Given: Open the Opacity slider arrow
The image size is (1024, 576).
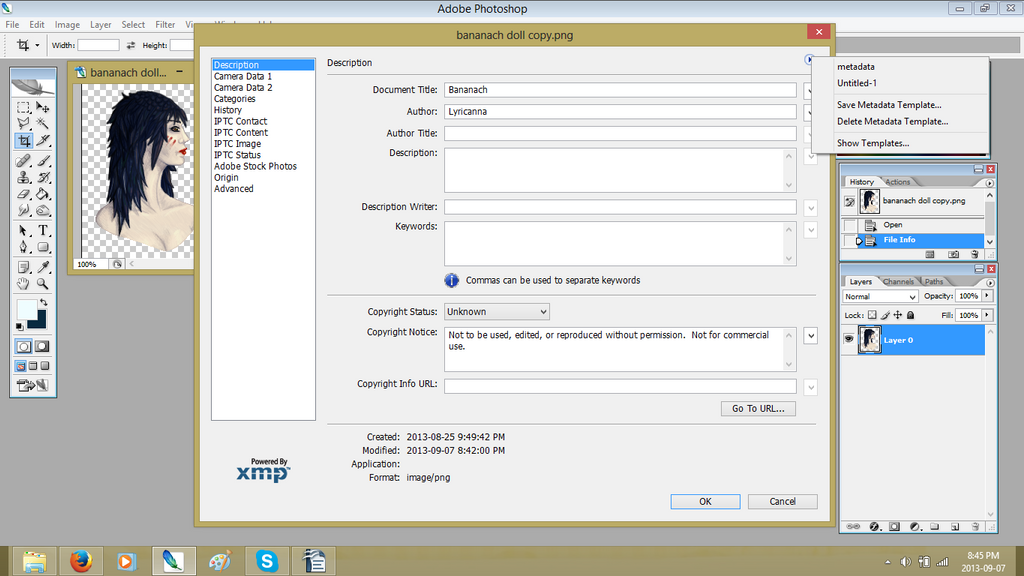Looking at the screenshot, I should [987, 296].
